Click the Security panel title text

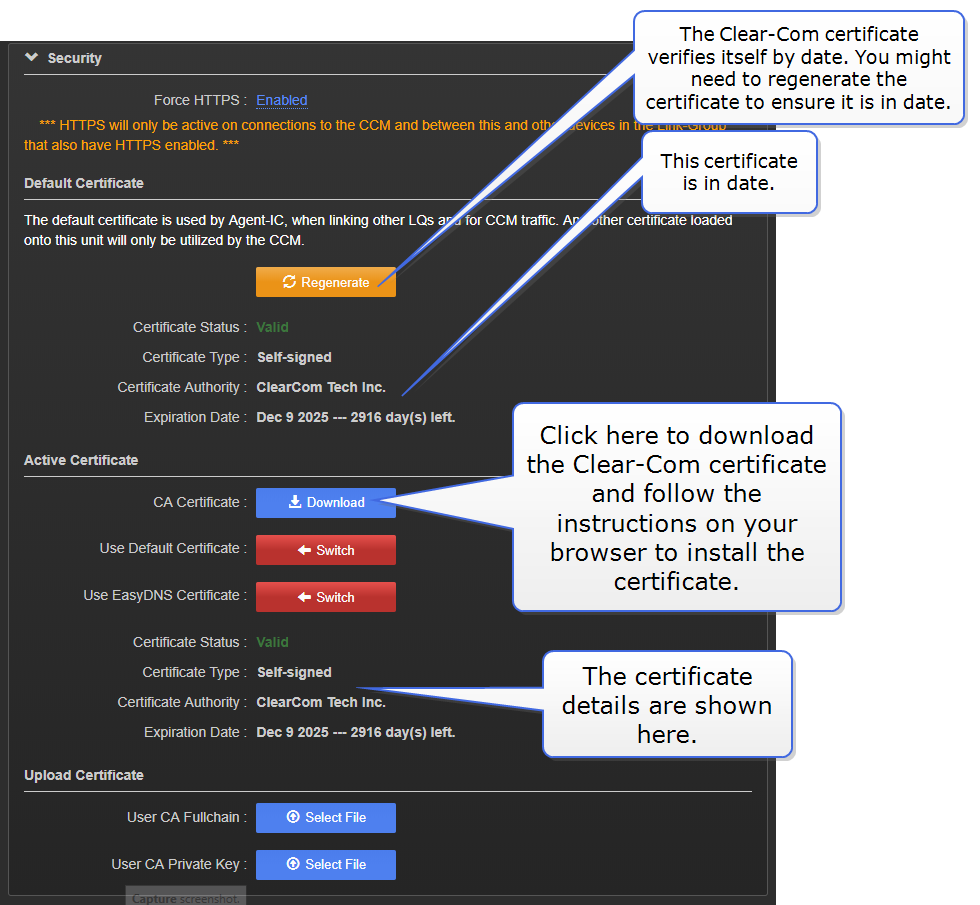(75, 58)
